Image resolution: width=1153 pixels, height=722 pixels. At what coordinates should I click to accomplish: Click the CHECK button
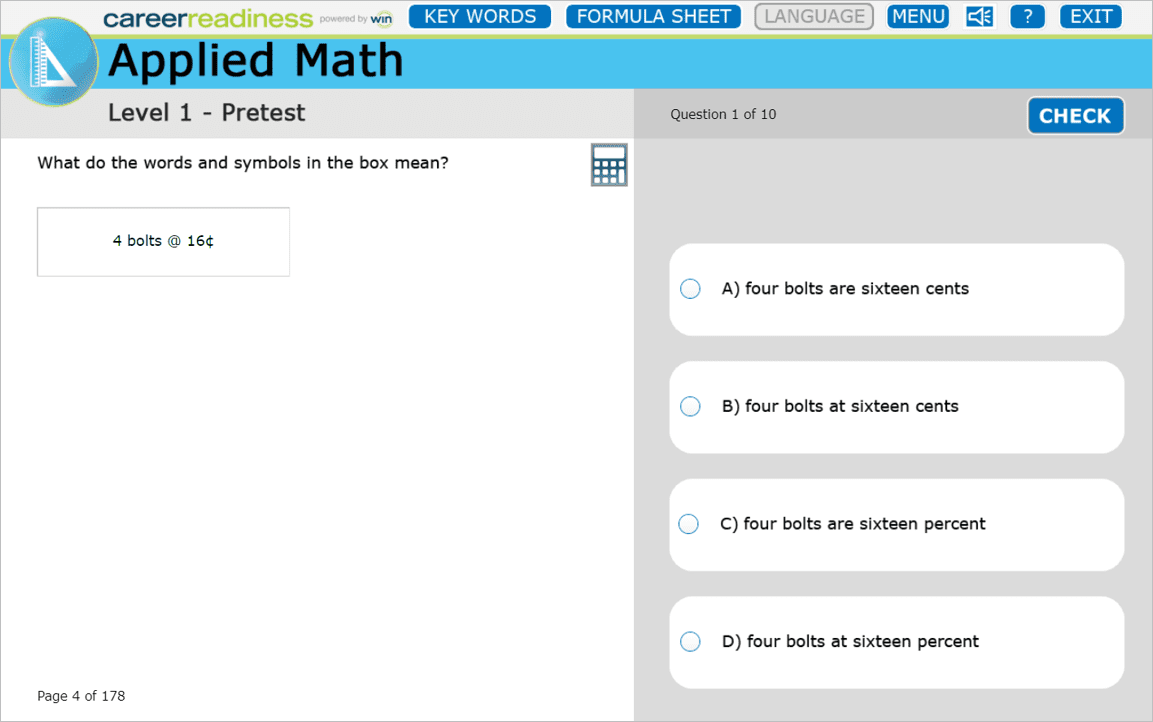click(x=1075, y=115)
